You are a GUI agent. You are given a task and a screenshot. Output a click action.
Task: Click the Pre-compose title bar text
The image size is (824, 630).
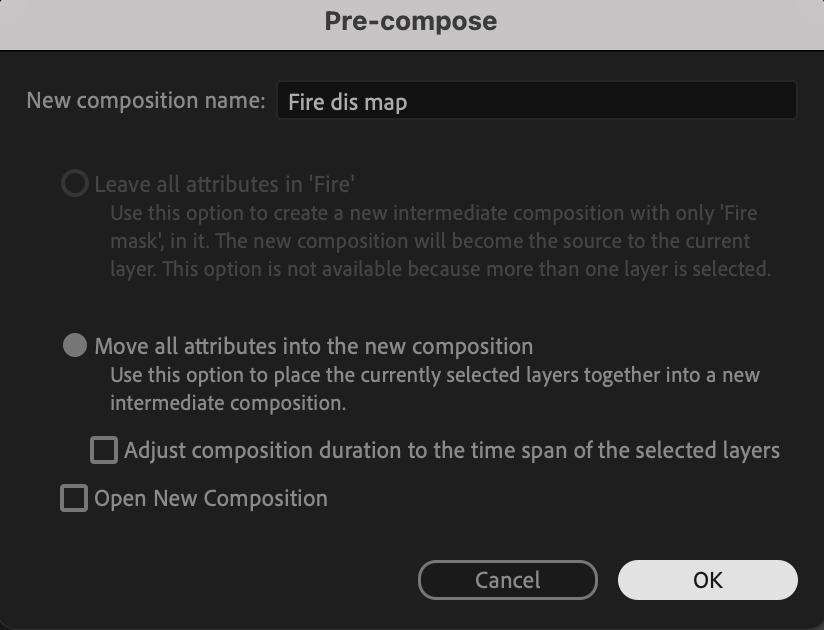pyautogui.click(x=411, y=21)
